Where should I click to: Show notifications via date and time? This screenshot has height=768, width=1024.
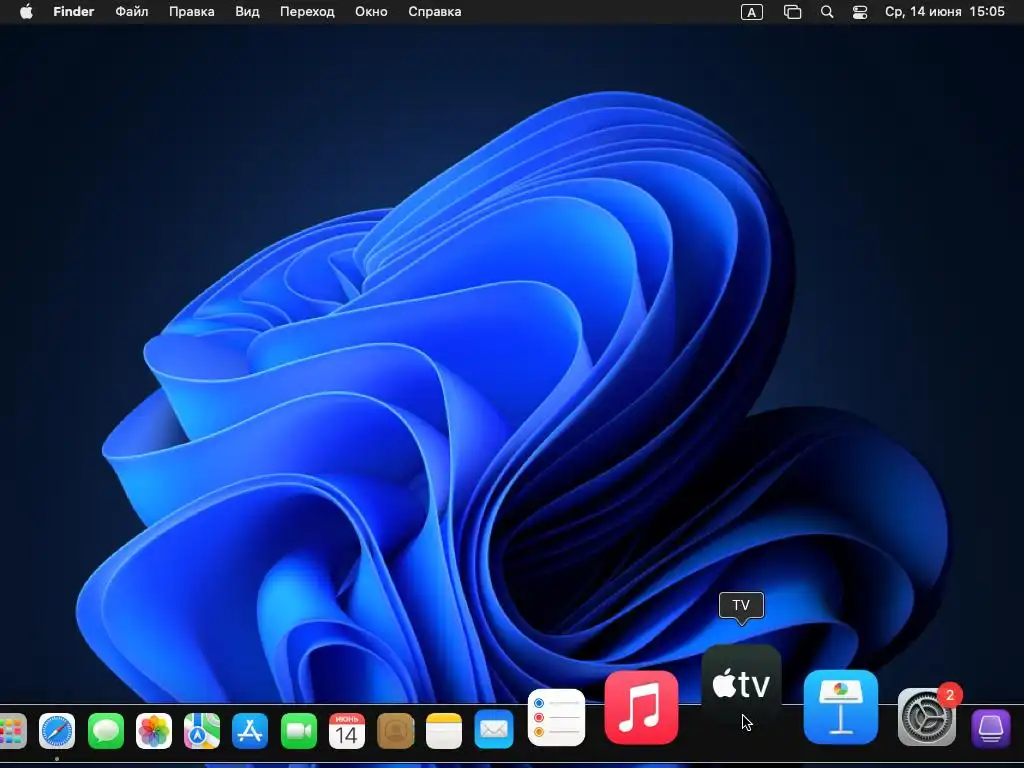tap(944, 12)
